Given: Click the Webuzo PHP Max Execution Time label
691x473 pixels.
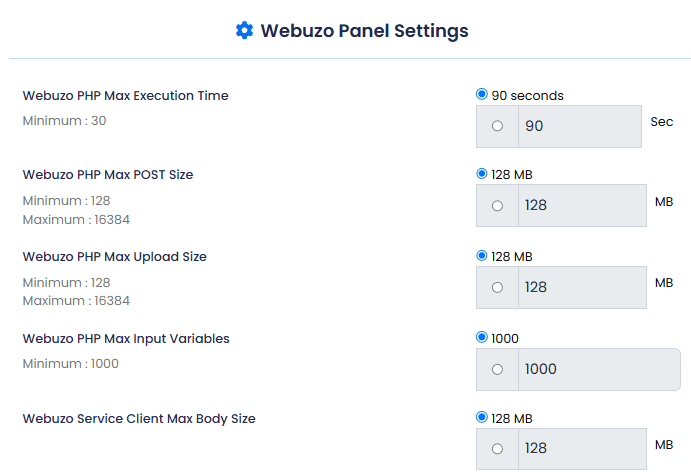Looking at the screenshot, I should click(x=126, y=96).
